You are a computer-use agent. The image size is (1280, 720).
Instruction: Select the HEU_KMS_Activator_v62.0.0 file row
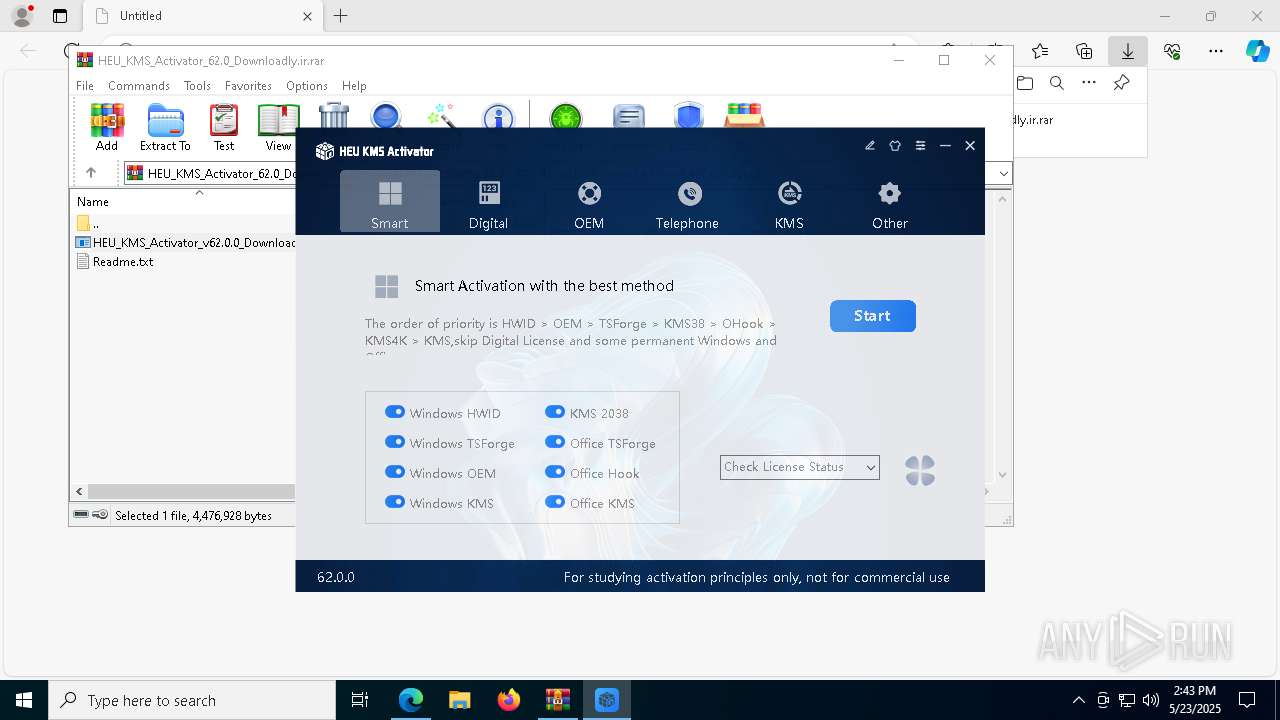tap(185, 242)
